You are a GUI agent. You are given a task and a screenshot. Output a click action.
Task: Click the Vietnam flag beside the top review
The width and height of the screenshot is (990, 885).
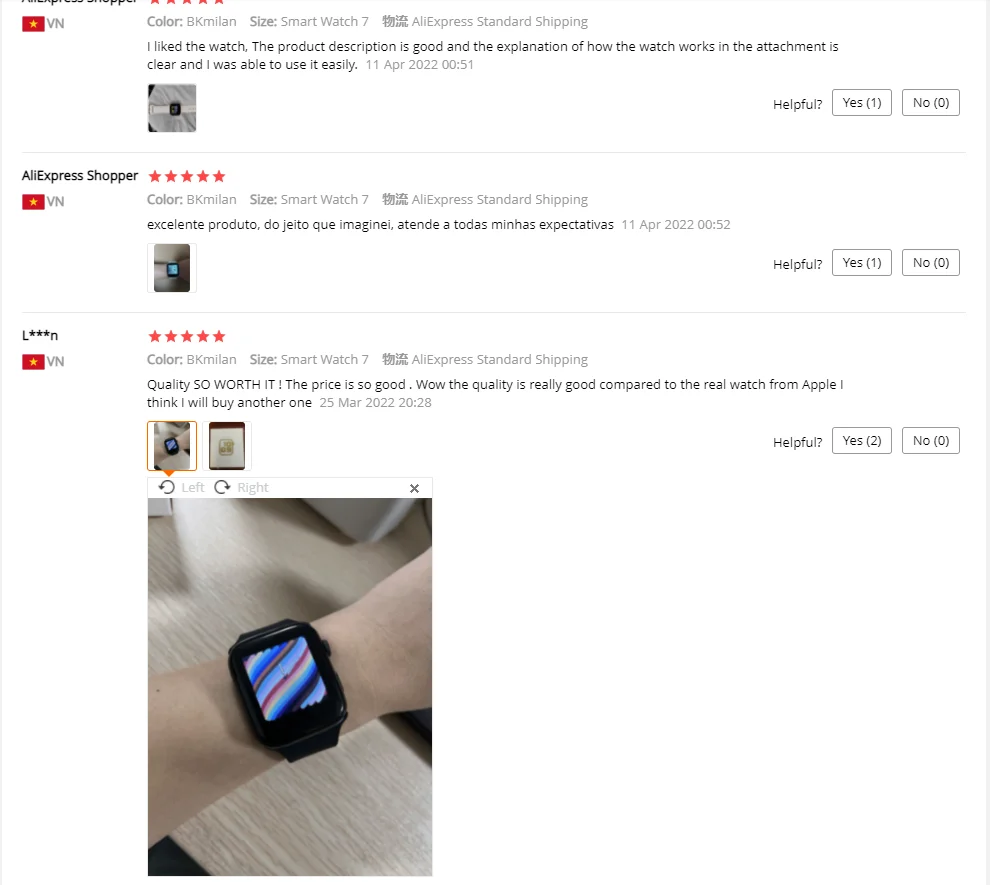pos(33,24)
